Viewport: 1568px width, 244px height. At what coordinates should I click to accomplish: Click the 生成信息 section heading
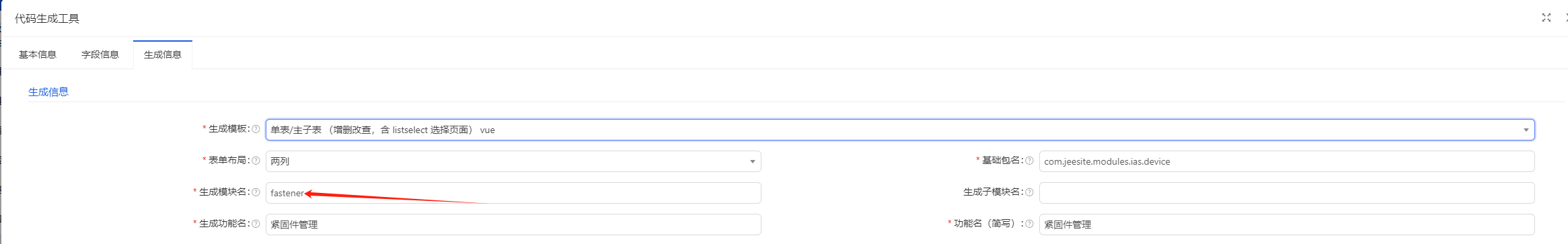point(48,92)
